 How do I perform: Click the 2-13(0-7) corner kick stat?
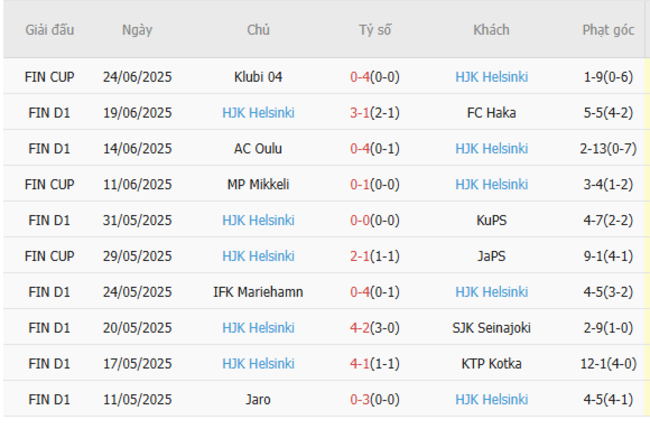point(608,149)
